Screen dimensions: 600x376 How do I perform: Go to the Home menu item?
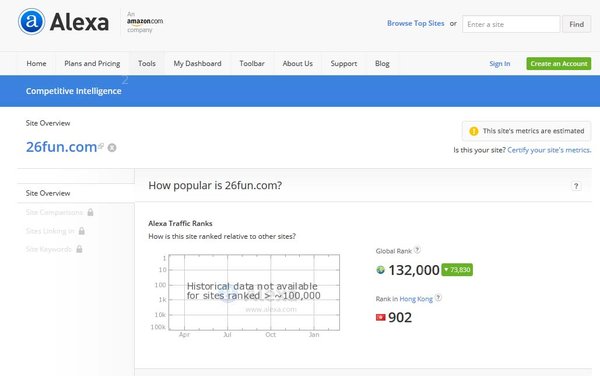tap(36, 63)
